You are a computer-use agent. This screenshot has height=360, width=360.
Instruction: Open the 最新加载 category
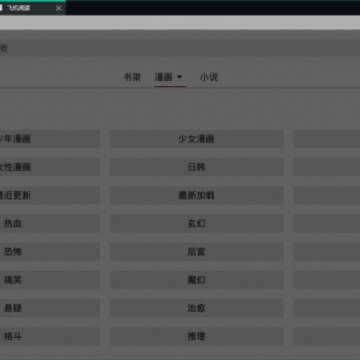[197, 195]
